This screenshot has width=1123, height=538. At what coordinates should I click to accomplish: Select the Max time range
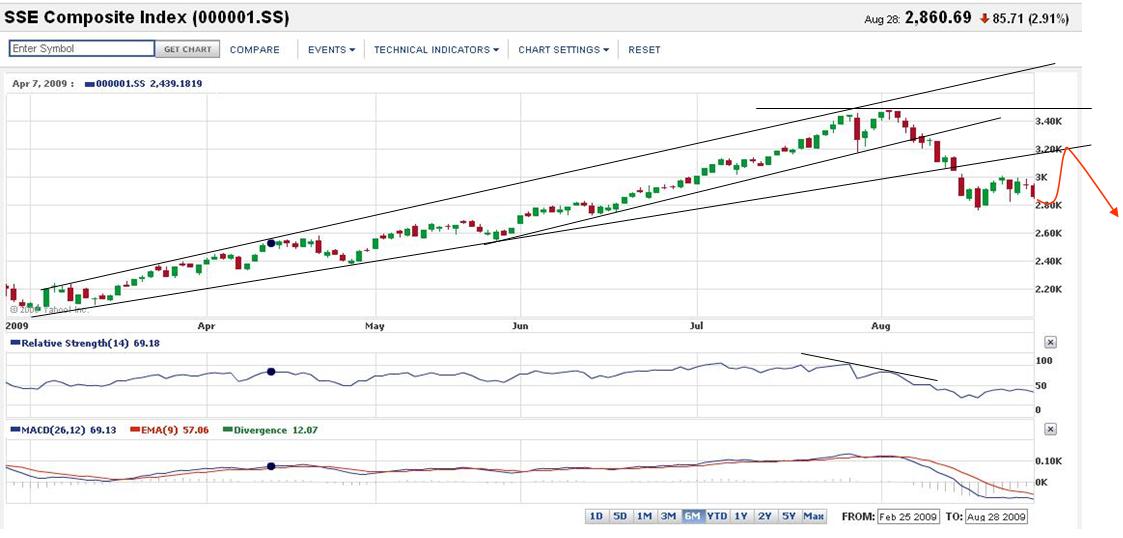(814, 516)
